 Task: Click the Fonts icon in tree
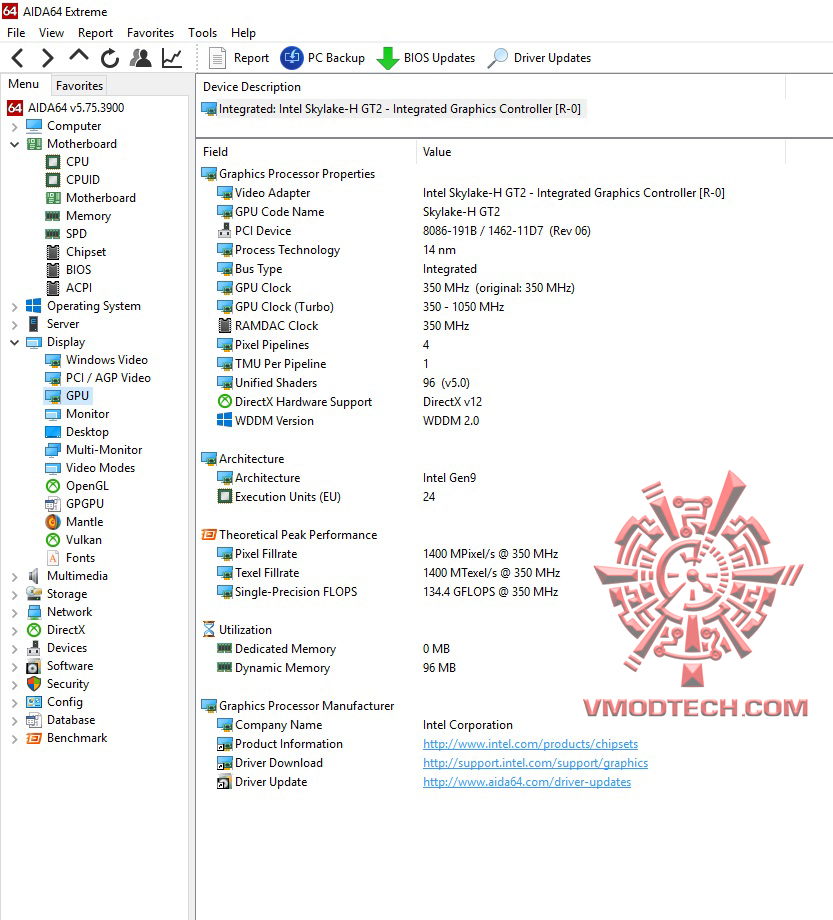tap(53, 558)
